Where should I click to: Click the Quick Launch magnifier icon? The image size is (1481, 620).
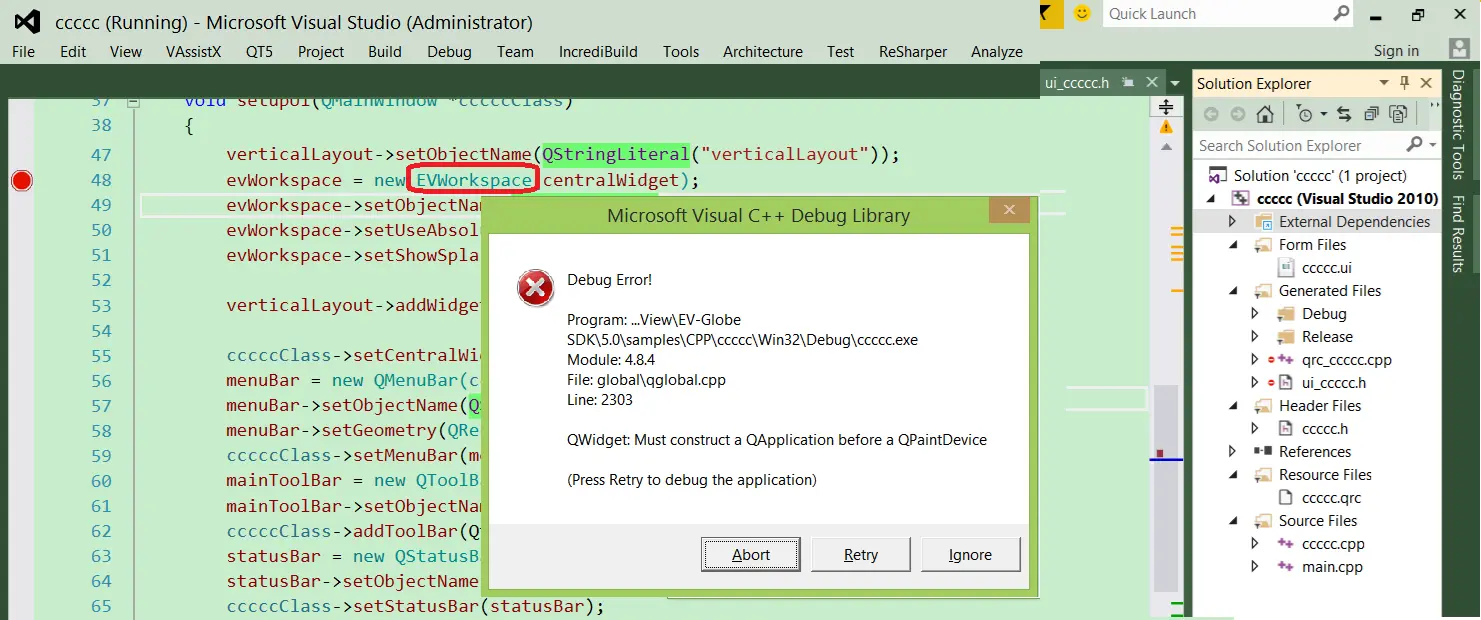point(1342,13)
